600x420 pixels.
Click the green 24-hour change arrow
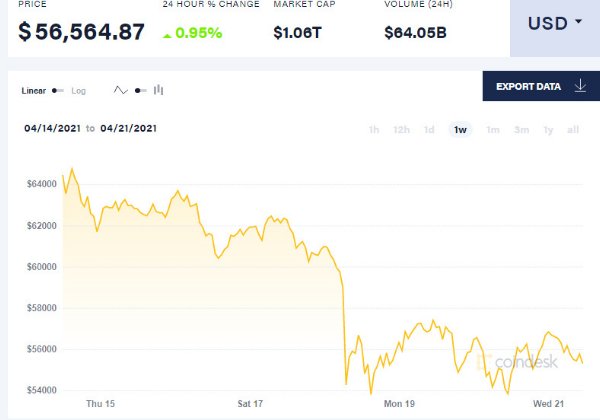166,34
